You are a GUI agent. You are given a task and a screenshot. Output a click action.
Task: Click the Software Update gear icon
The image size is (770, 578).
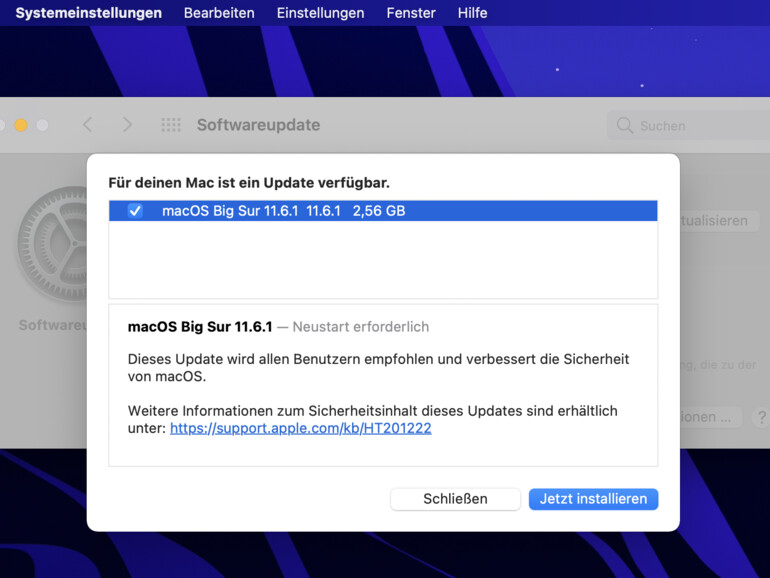click(x=52, y=244)
